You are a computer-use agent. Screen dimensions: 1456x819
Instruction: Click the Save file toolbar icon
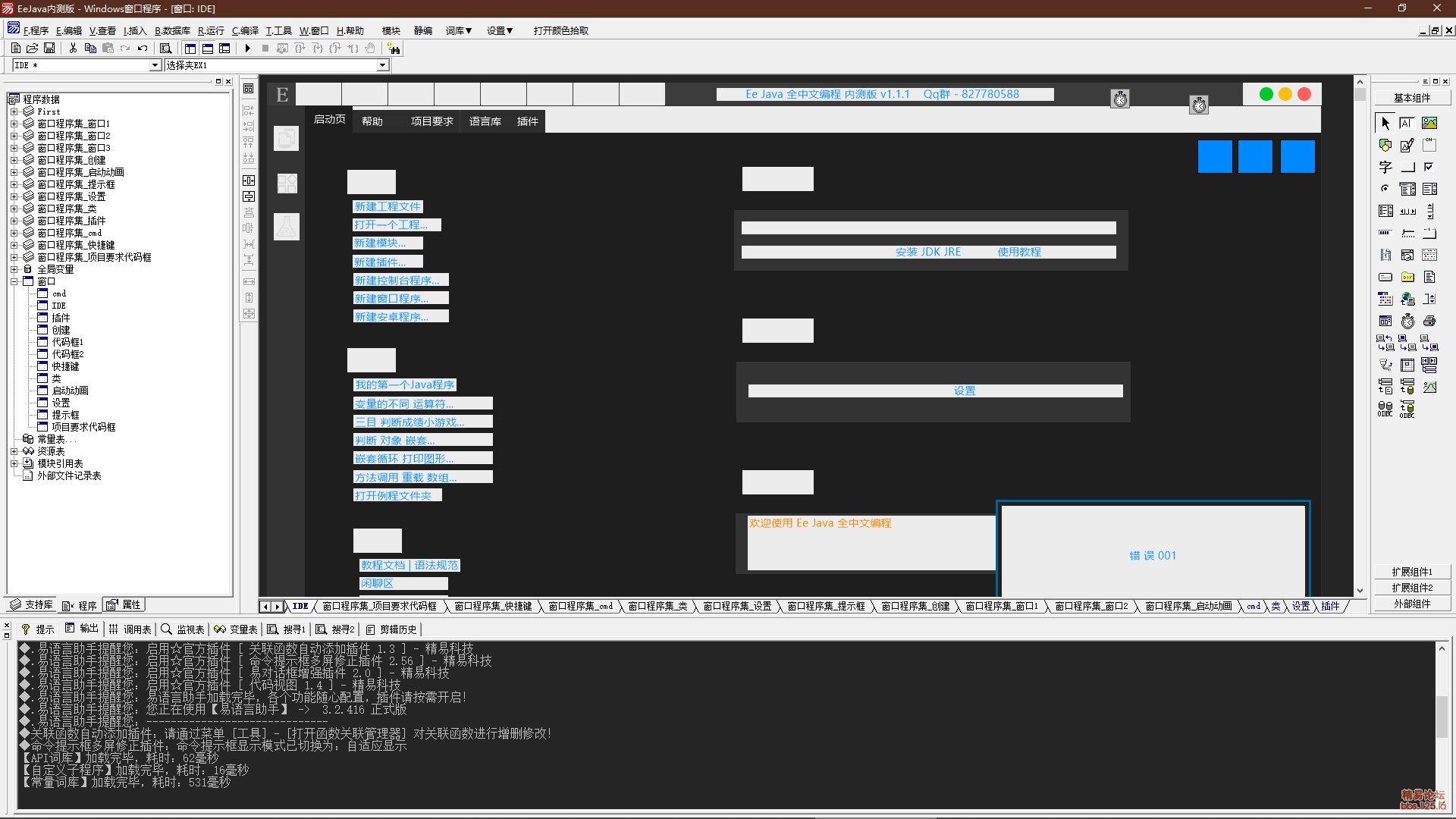click(x=49, y=49)
